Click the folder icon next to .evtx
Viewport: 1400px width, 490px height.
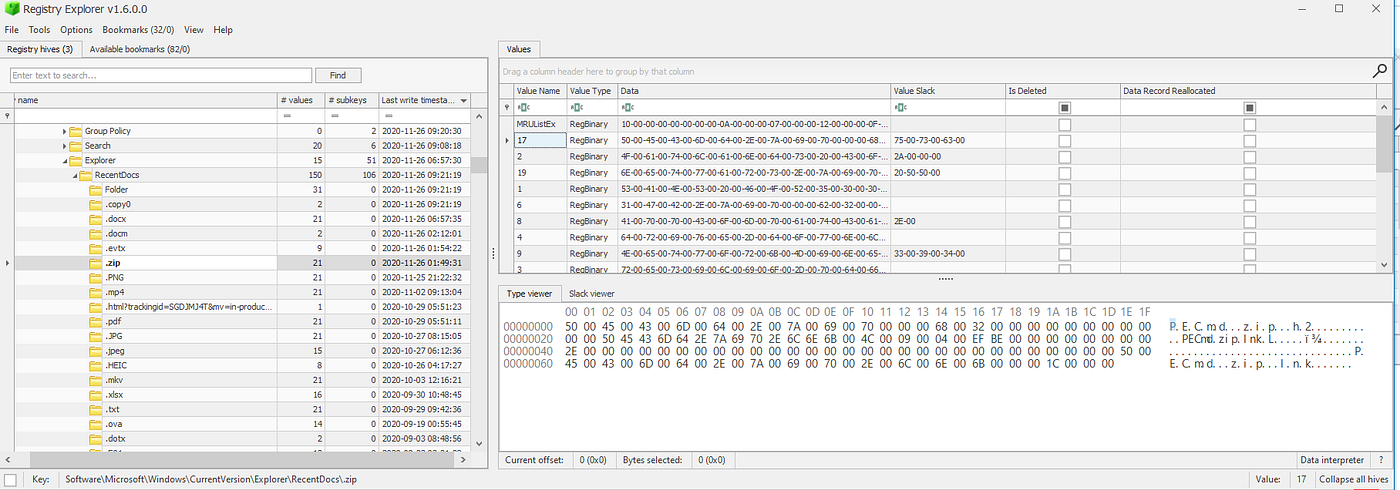(x=96, y=248)
